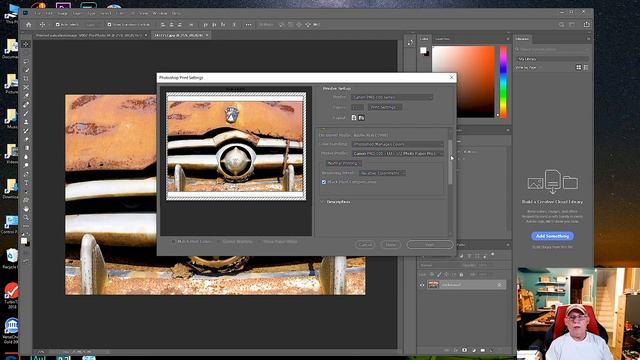Image resolution: width=640 pixels, height=360 pixels.
Task: Enable the Gamut Warning checkbox
Action: tap(219, 242)
